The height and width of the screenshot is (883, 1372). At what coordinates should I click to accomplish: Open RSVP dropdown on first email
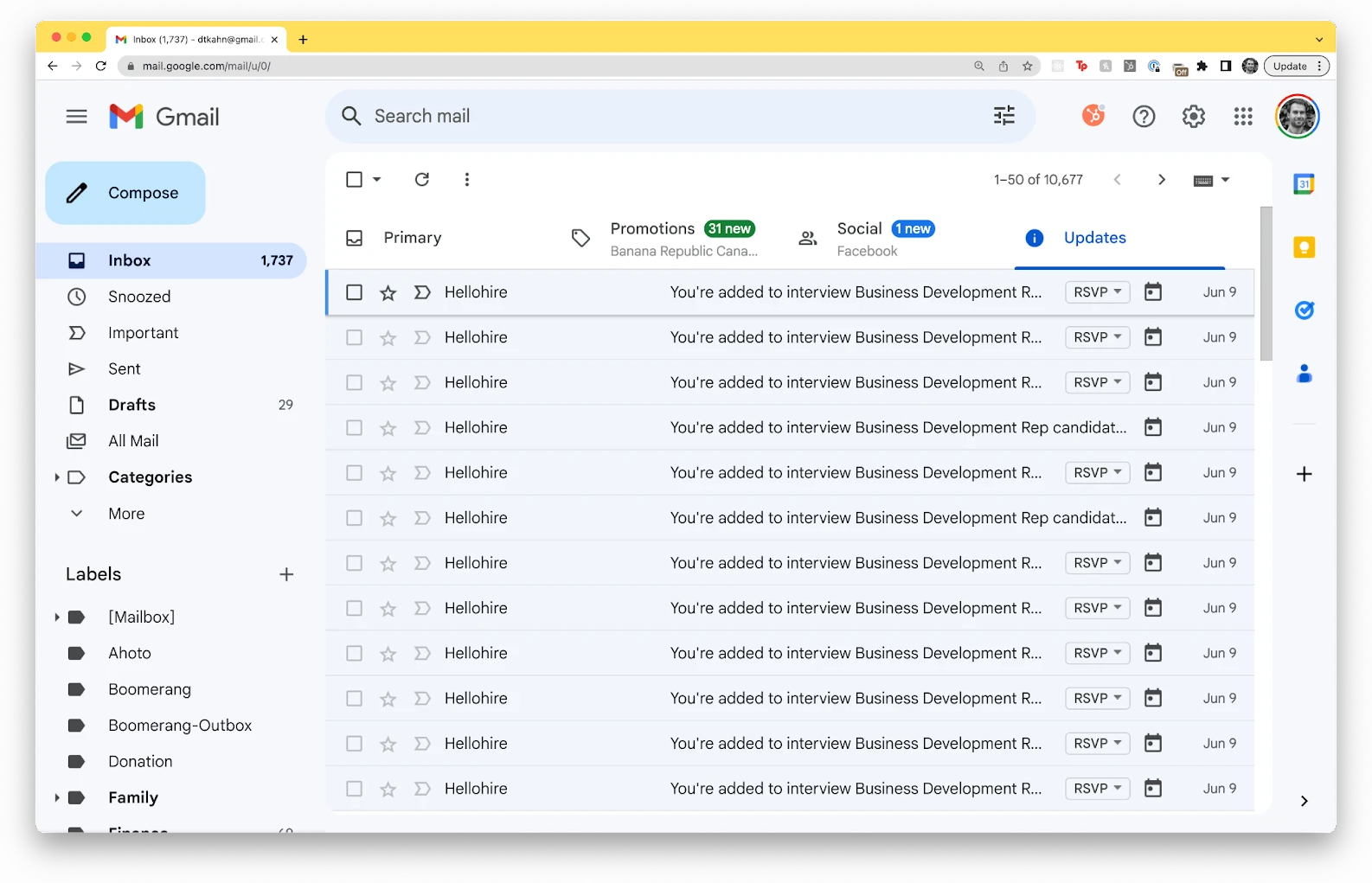[x=1097, y=292]
